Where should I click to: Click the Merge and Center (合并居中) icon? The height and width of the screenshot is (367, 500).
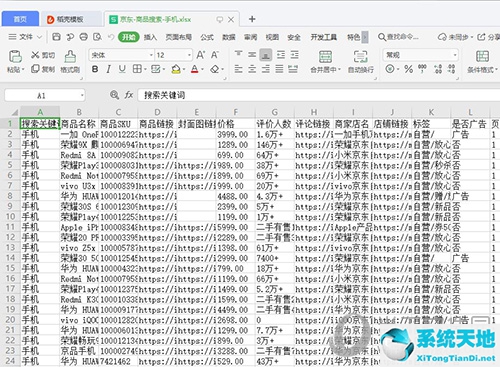coord(325,57)
